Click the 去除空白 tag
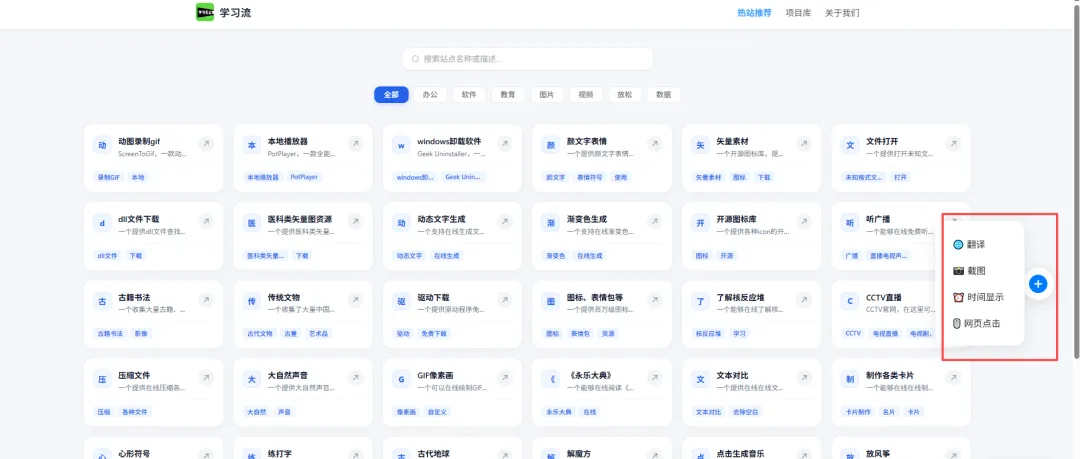Screen dimensions: 1080x459 pos(747,411)
